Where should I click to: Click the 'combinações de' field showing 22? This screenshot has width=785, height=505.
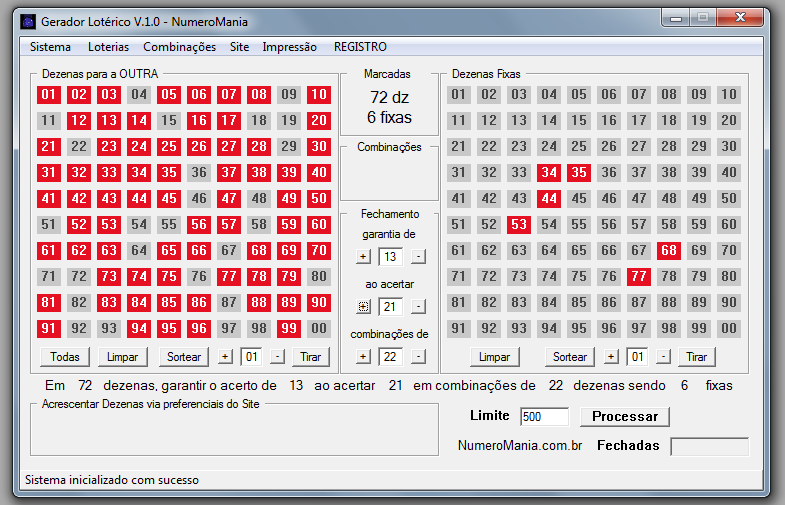pyautogui.click(x=390, y=356)
